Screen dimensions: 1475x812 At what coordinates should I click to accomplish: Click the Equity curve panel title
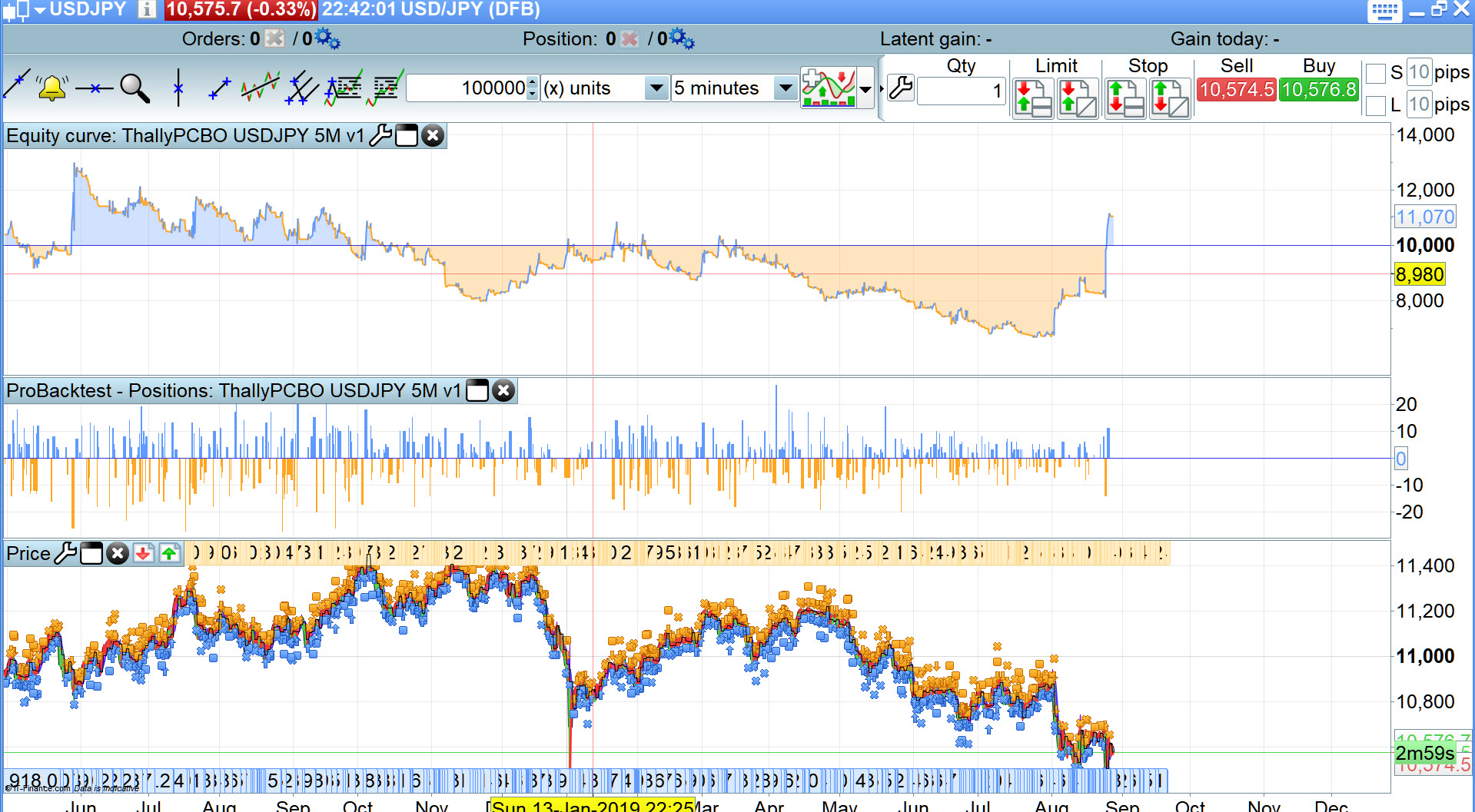pos(185,135)
